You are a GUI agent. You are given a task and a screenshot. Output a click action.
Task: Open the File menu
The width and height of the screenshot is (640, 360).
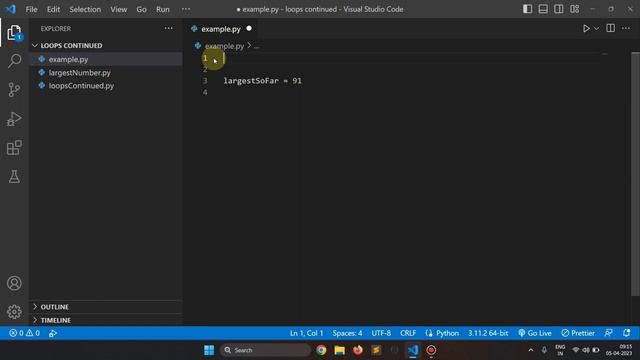coord(31,9)
